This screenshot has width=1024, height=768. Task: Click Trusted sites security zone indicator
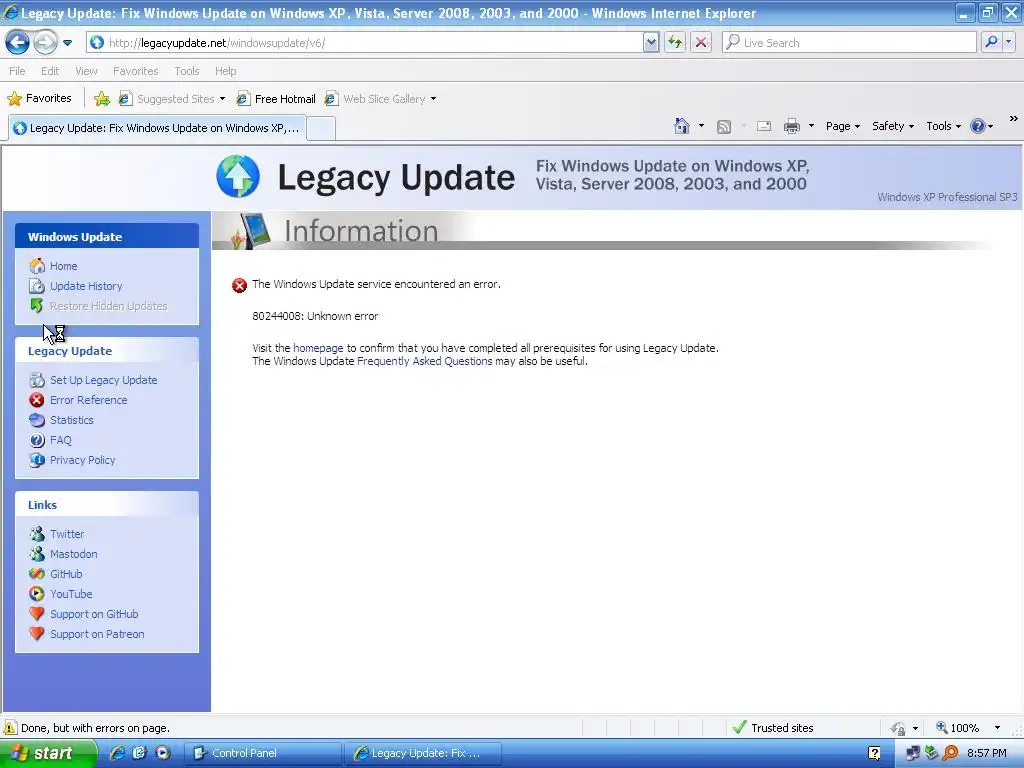tap(773, 728)
